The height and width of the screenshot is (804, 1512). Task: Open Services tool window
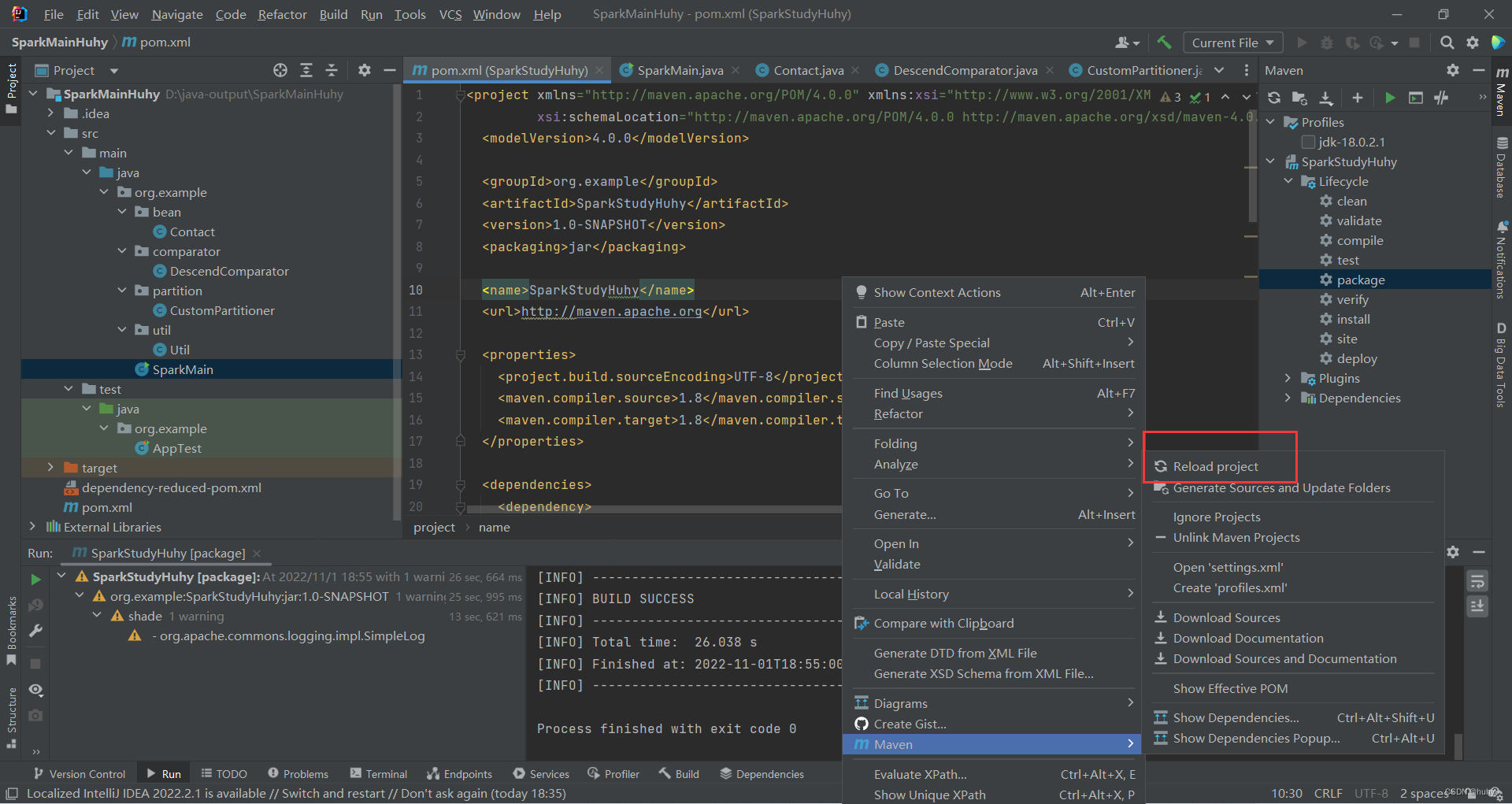541,774
